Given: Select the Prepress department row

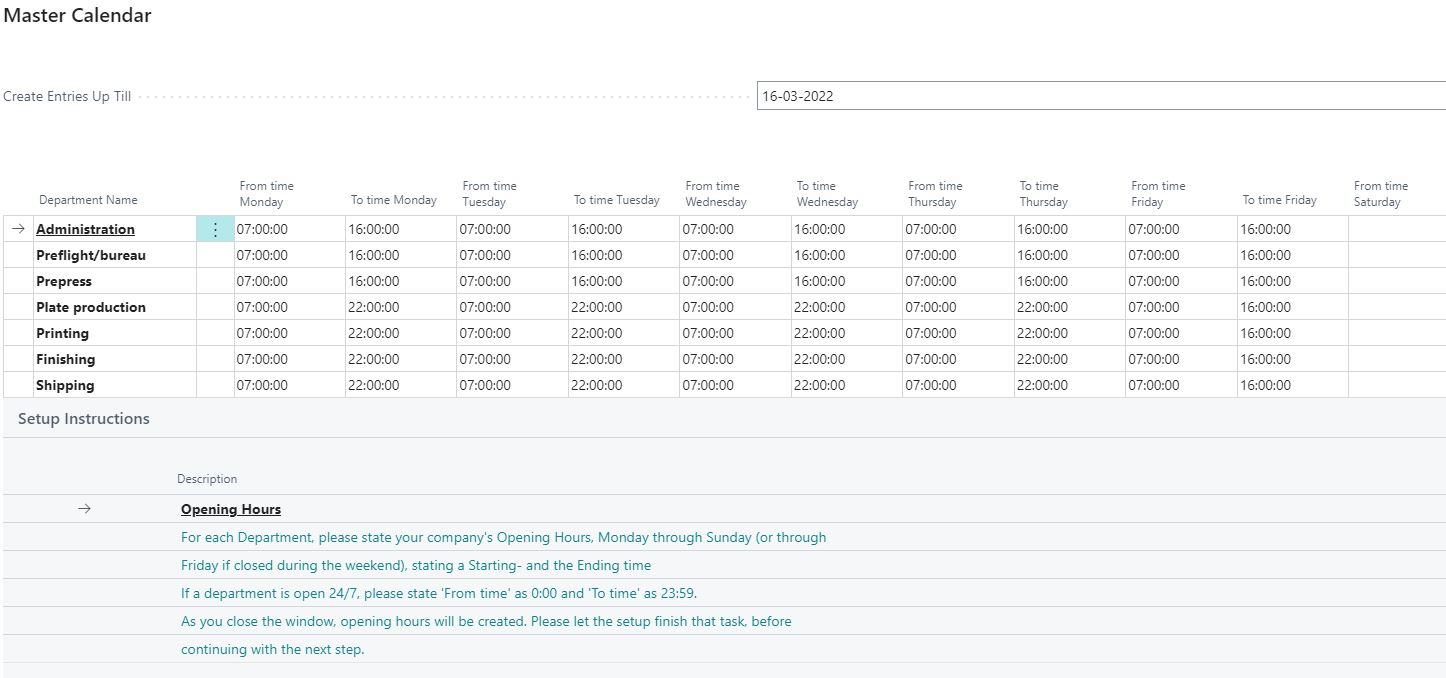Looking at the screenshot, I should 65,280.
